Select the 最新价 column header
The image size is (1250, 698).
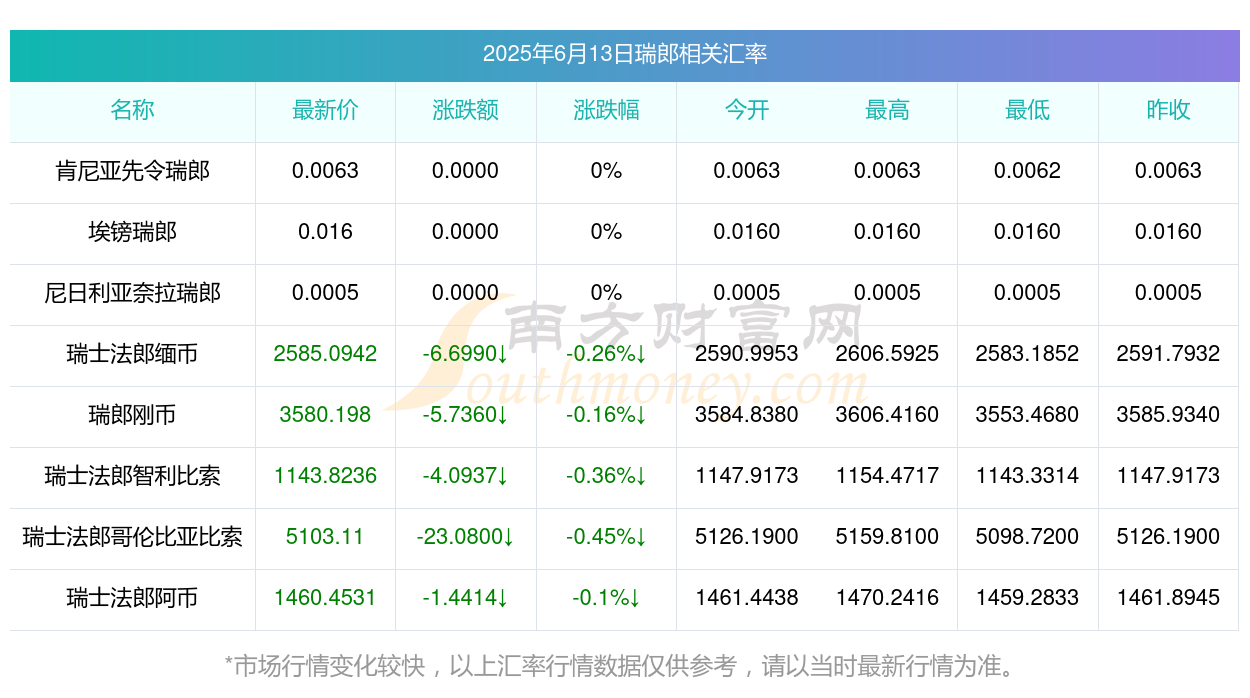click(x=325, y=110)
